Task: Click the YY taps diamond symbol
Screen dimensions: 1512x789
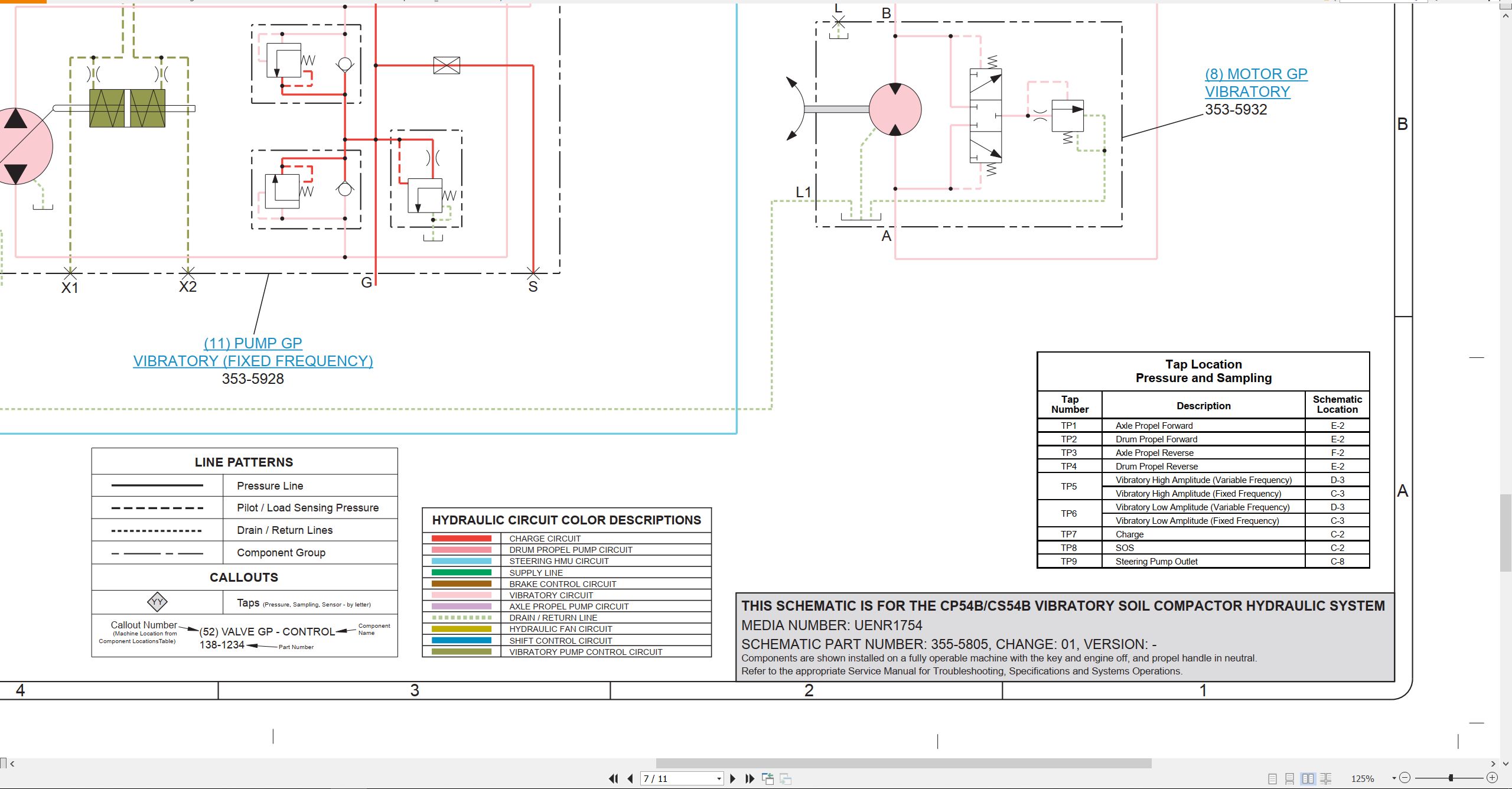Action: (157, 602)
